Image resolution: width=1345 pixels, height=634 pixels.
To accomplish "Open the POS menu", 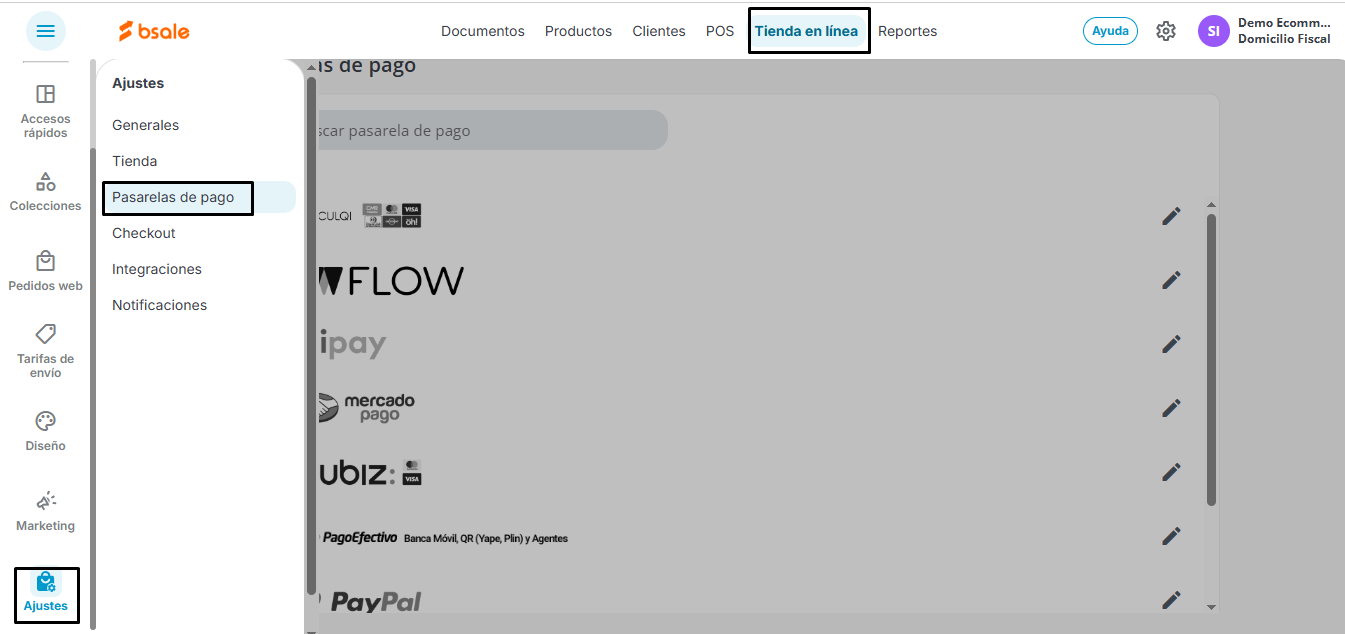I will [720, 31].
